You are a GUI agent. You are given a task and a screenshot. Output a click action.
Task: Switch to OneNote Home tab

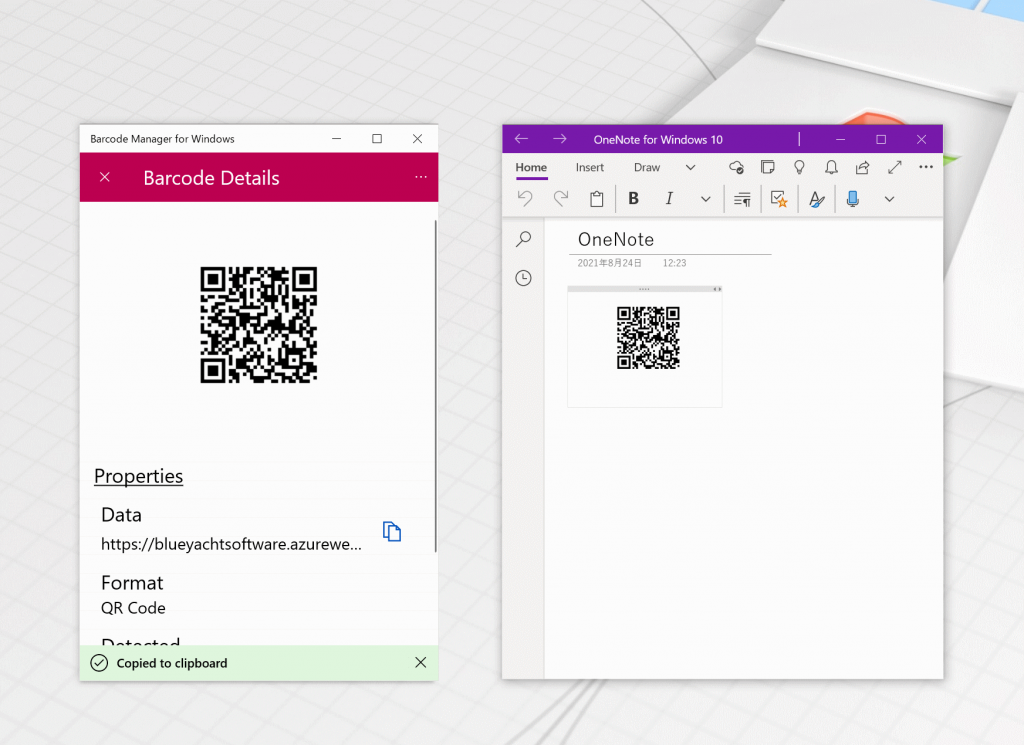[531, 168]
